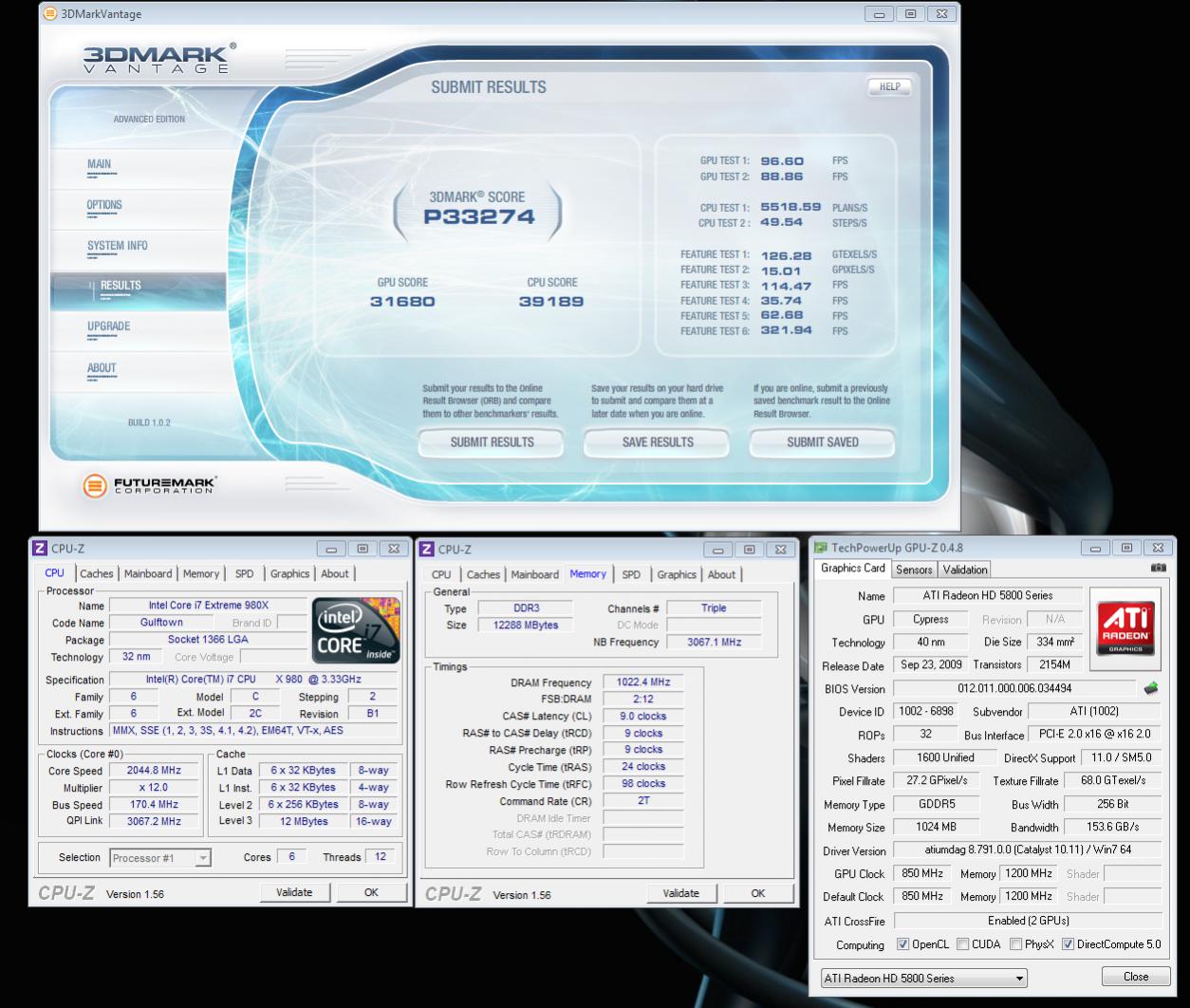Click the DRAM Frequency value 1022.4 MHz
Viewport: 1190px width, 1008px height.
[x=643, y=682]
